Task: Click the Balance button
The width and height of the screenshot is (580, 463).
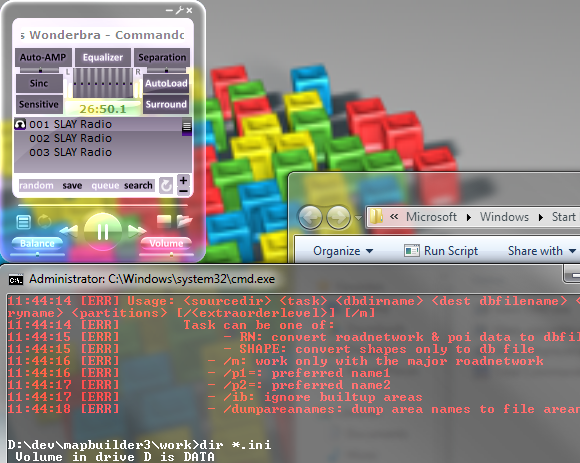Action: (37, 243)
